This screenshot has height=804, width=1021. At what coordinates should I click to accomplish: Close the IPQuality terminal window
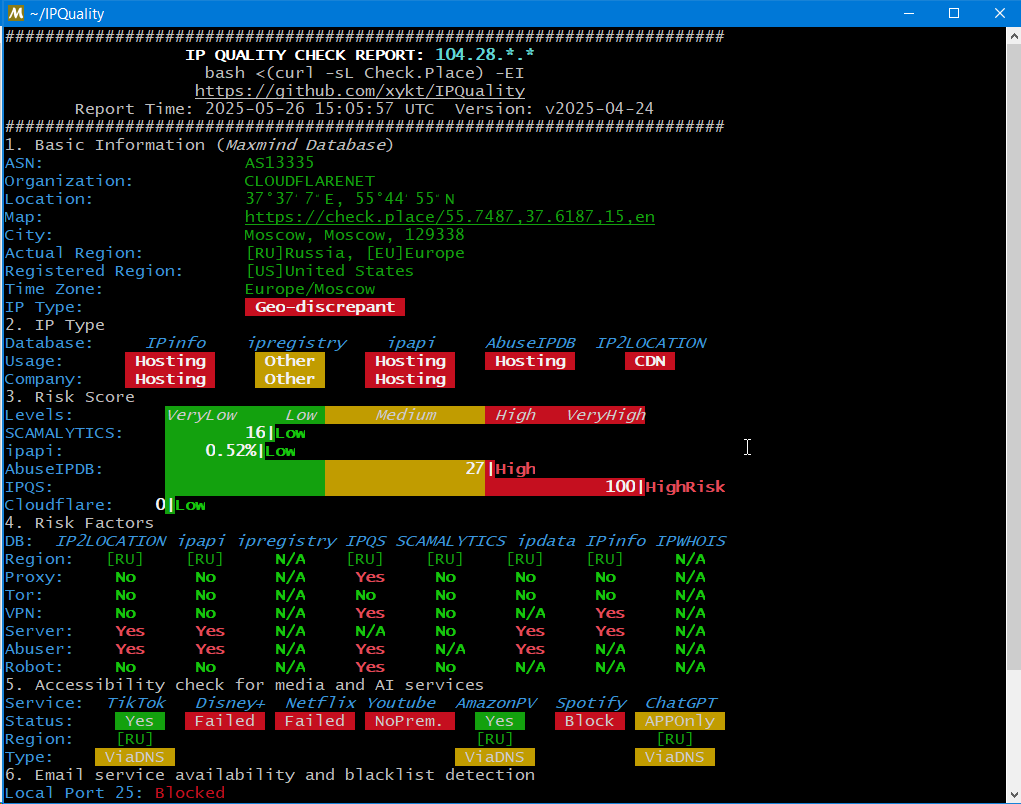tap(1000, 13)
